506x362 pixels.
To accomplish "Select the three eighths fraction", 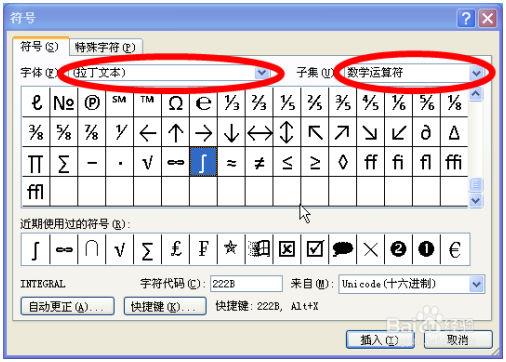I will [36, 132].
